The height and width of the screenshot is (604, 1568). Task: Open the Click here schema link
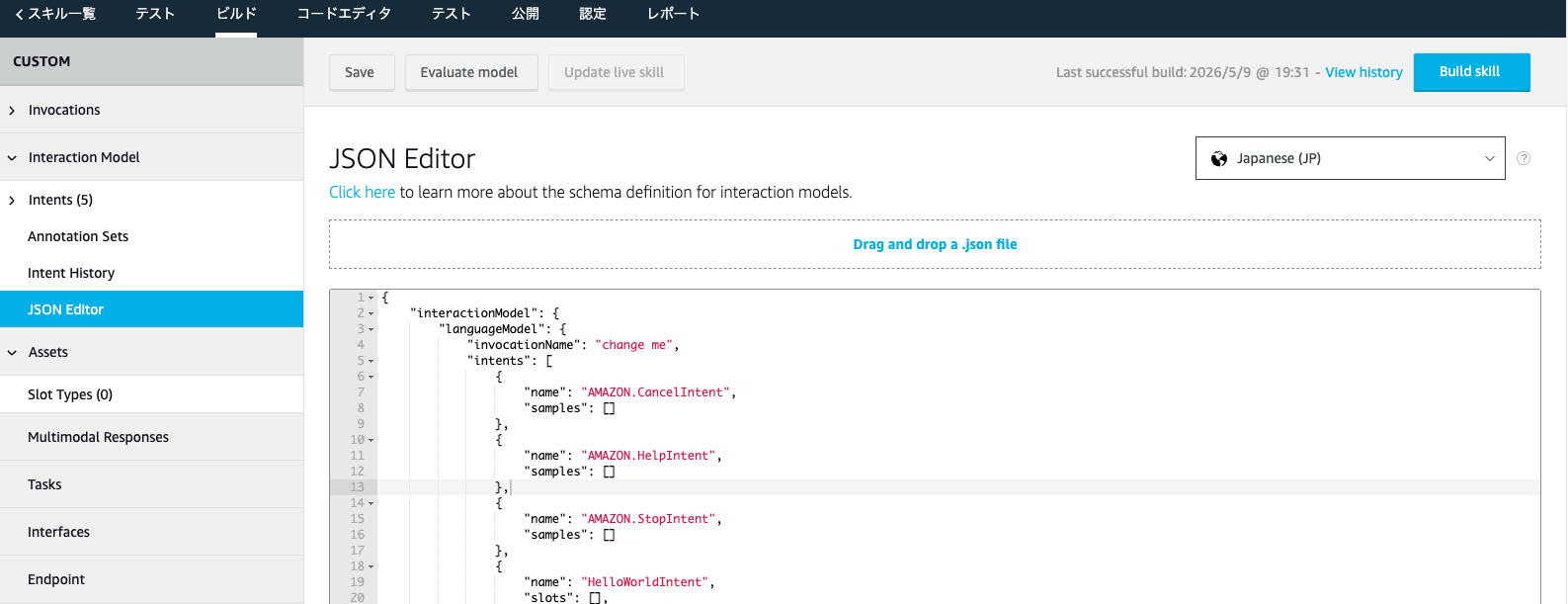pos(362,192)
